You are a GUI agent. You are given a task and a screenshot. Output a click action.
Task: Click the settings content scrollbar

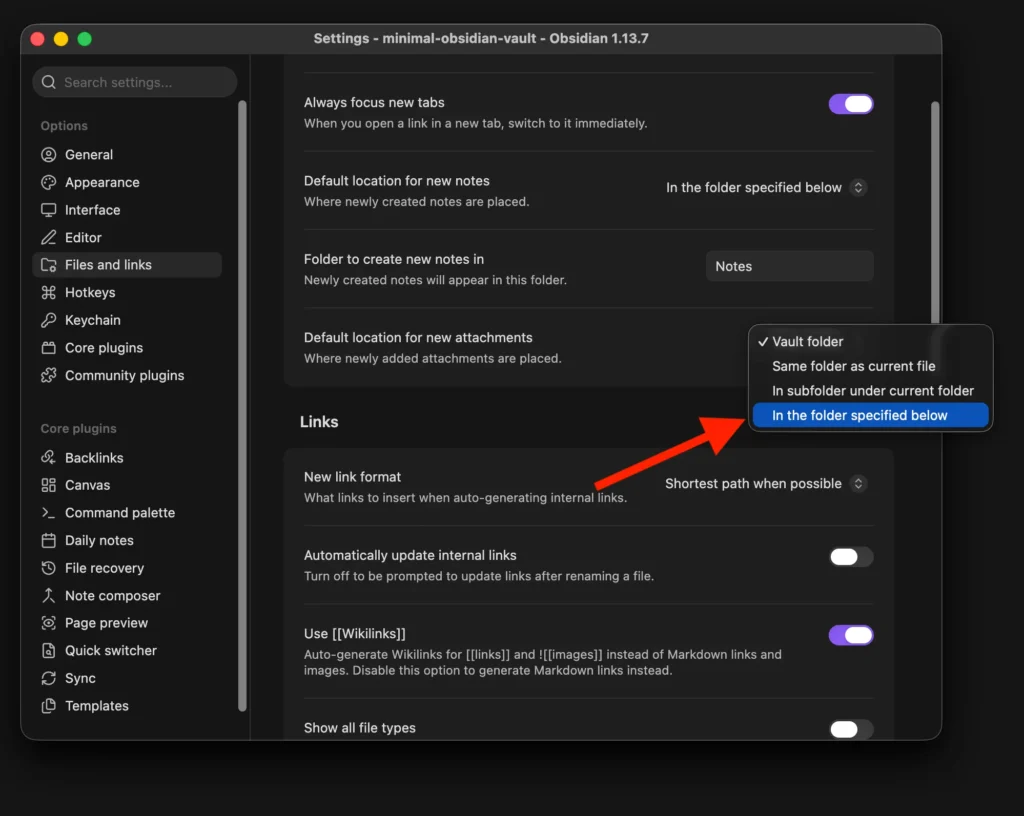(935, 213)
